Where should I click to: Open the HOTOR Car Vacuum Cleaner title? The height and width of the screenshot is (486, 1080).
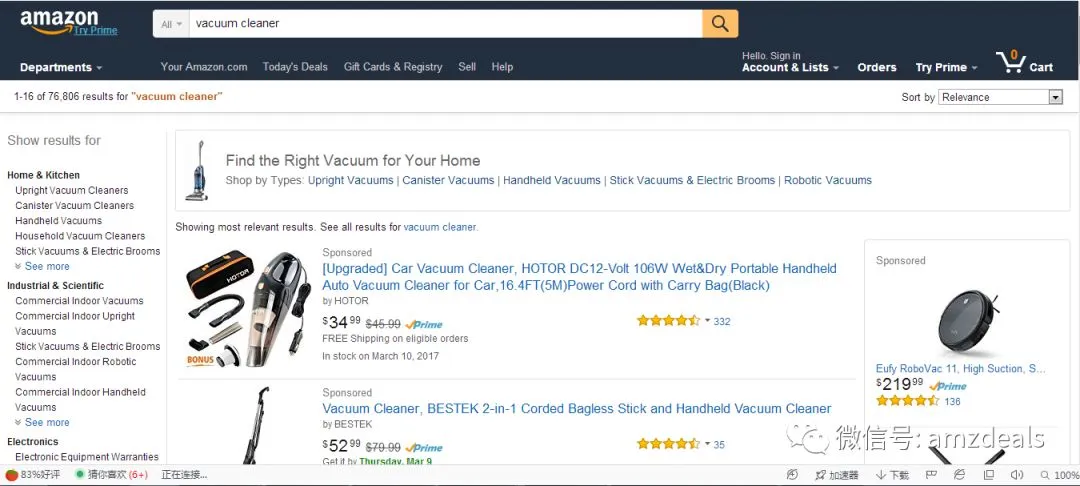pyautogui.click(x=579, y=277)
